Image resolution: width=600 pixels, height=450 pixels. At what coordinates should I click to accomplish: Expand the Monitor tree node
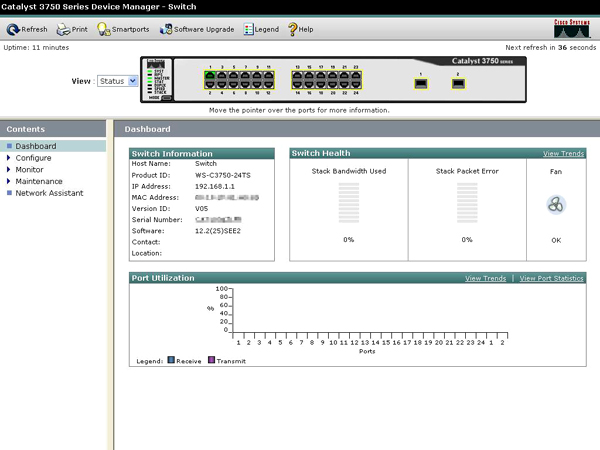[x=8, y=170]
